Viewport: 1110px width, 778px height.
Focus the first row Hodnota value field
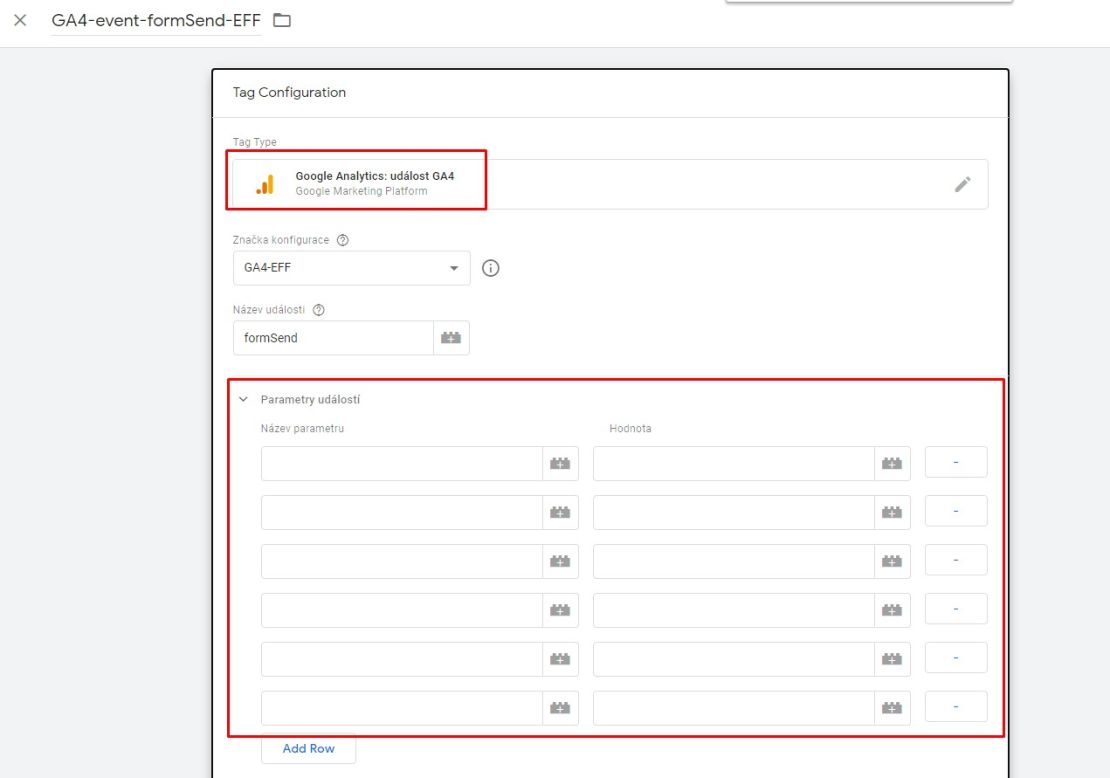733,463
